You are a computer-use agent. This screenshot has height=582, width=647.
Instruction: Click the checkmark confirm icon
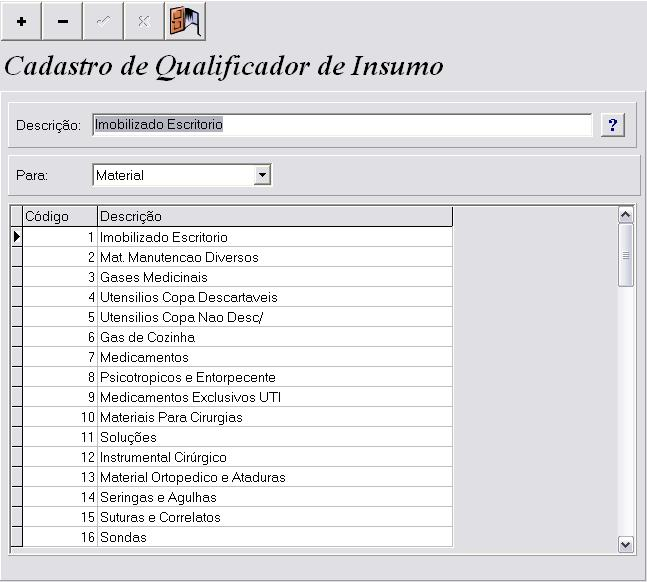pos(103,21)
